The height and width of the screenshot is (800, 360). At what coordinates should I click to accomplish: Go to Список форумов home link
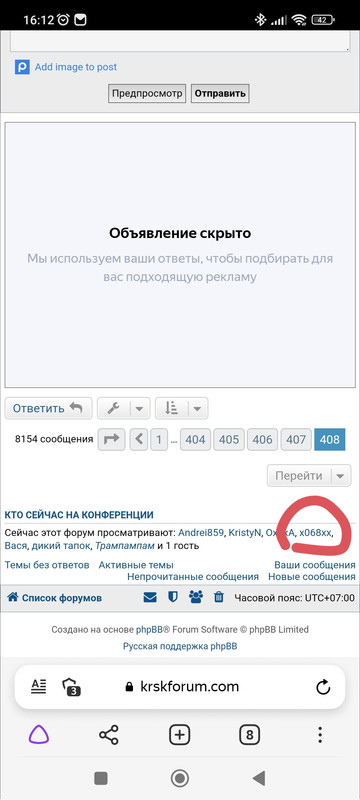pos(54,597)
